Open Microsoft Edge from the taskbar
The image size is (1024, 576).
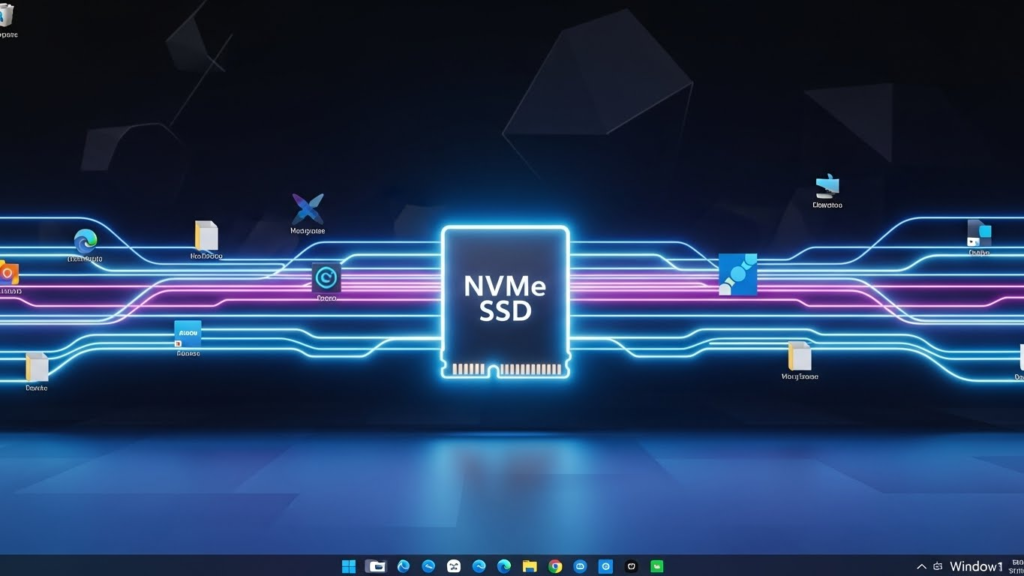(x=505, y=565)
